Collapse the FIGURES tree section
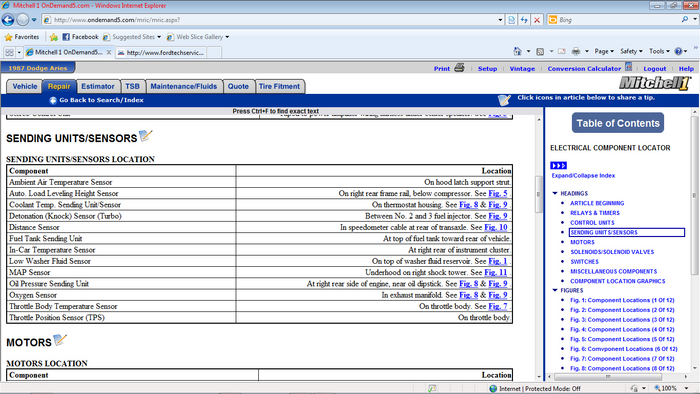The width and height of the screenshot is (700, 394). pos(555,290)
